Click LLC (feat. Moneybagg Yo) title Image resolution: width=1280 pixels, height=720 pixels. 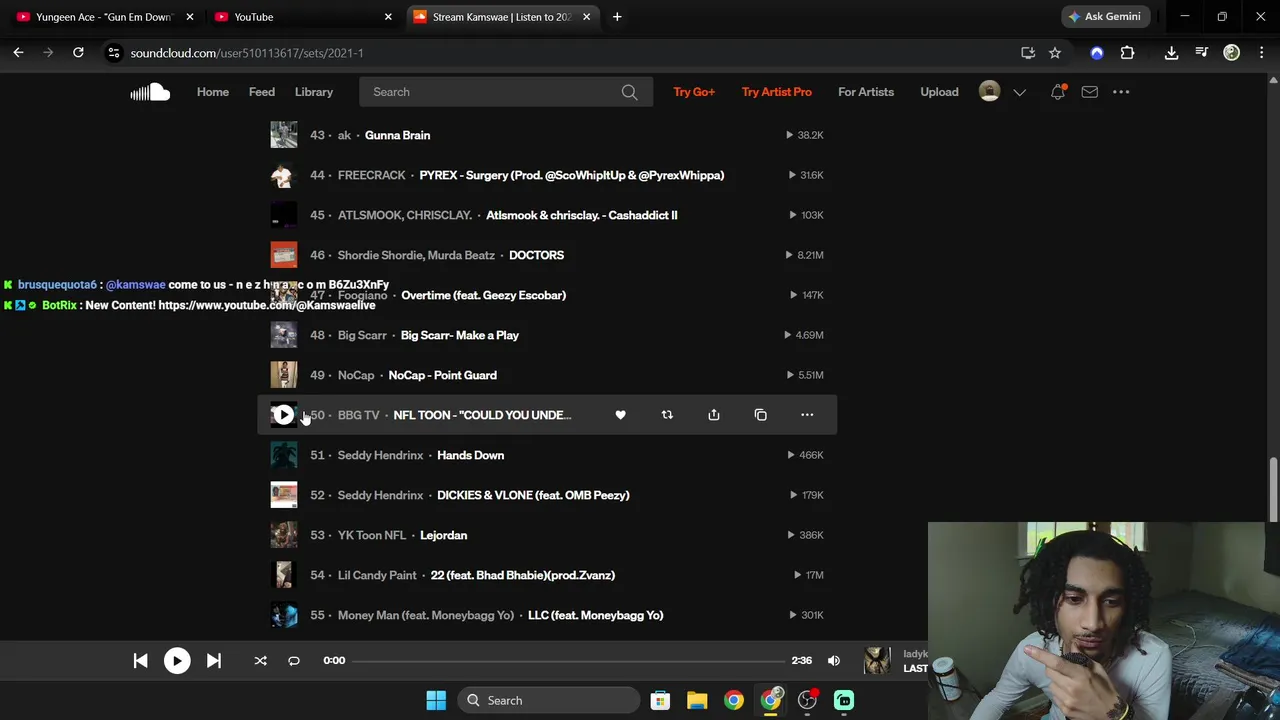(x=595, y=615)
